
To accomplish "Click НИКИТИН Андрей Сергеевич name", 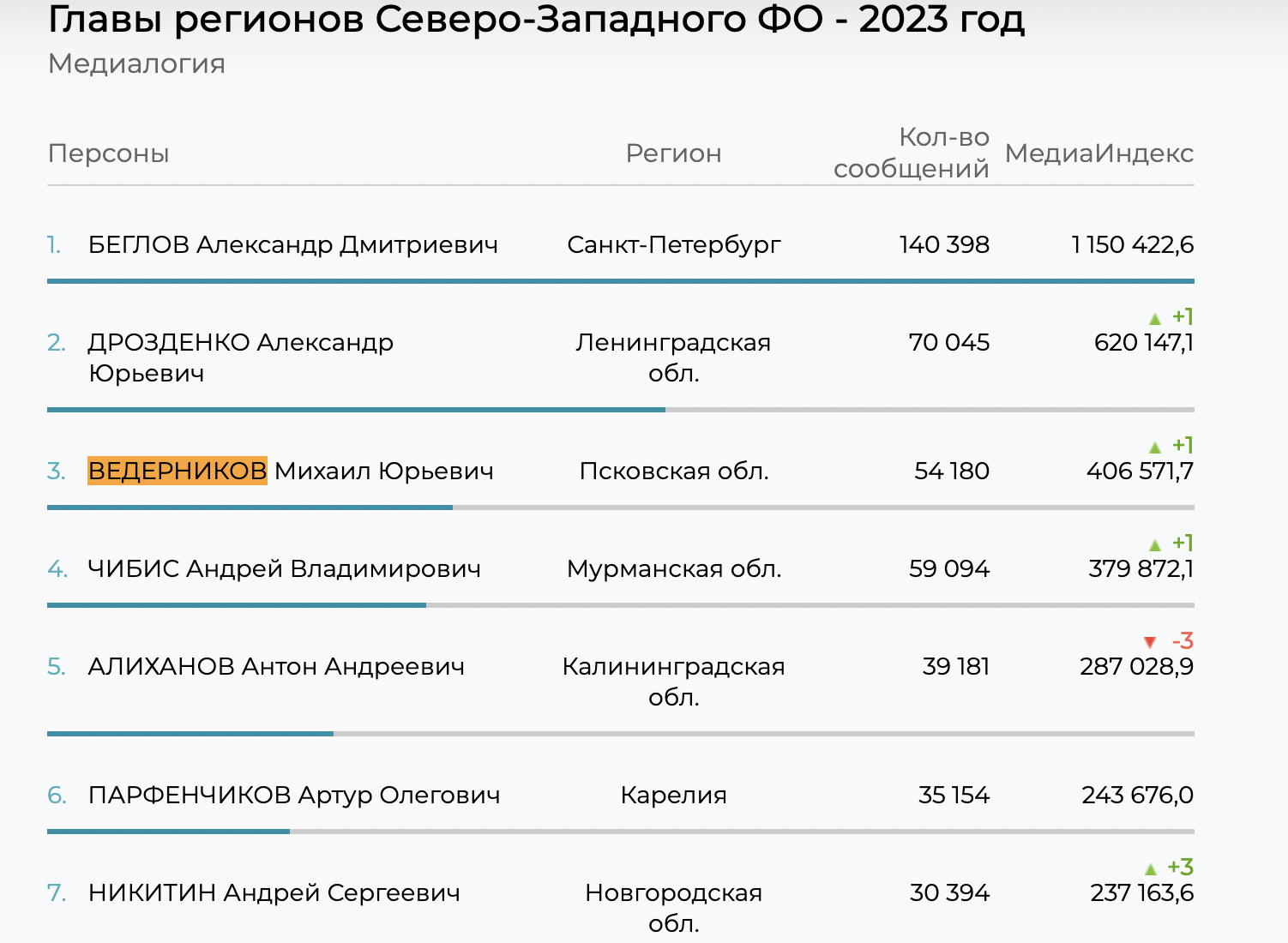I will tap(274, 893).
